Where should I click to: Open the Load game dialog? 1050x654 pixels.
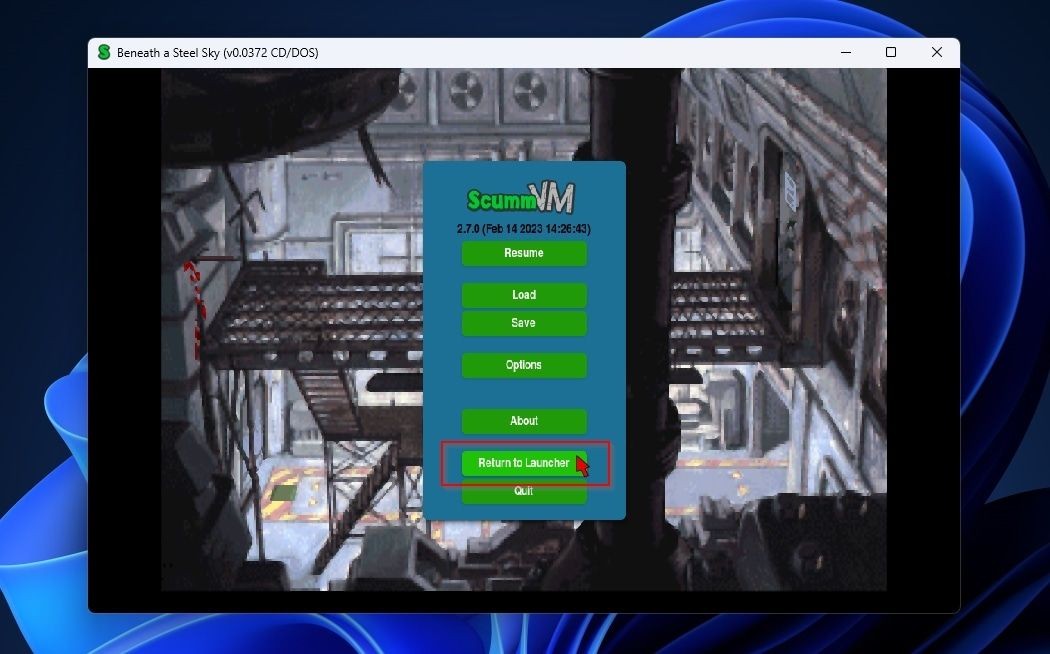click(x=524, y=295)
